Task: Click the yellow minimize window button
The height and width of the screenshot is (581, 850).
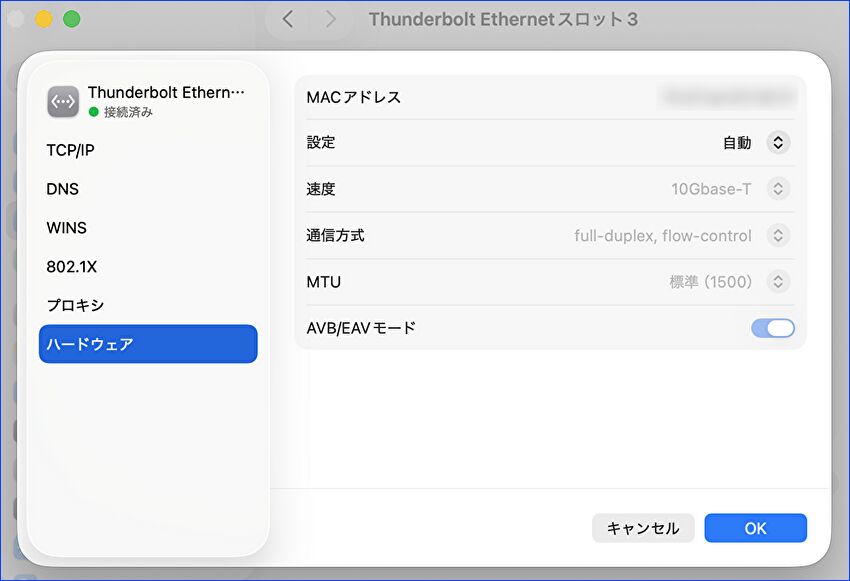Action: click(x=43, y=19)
